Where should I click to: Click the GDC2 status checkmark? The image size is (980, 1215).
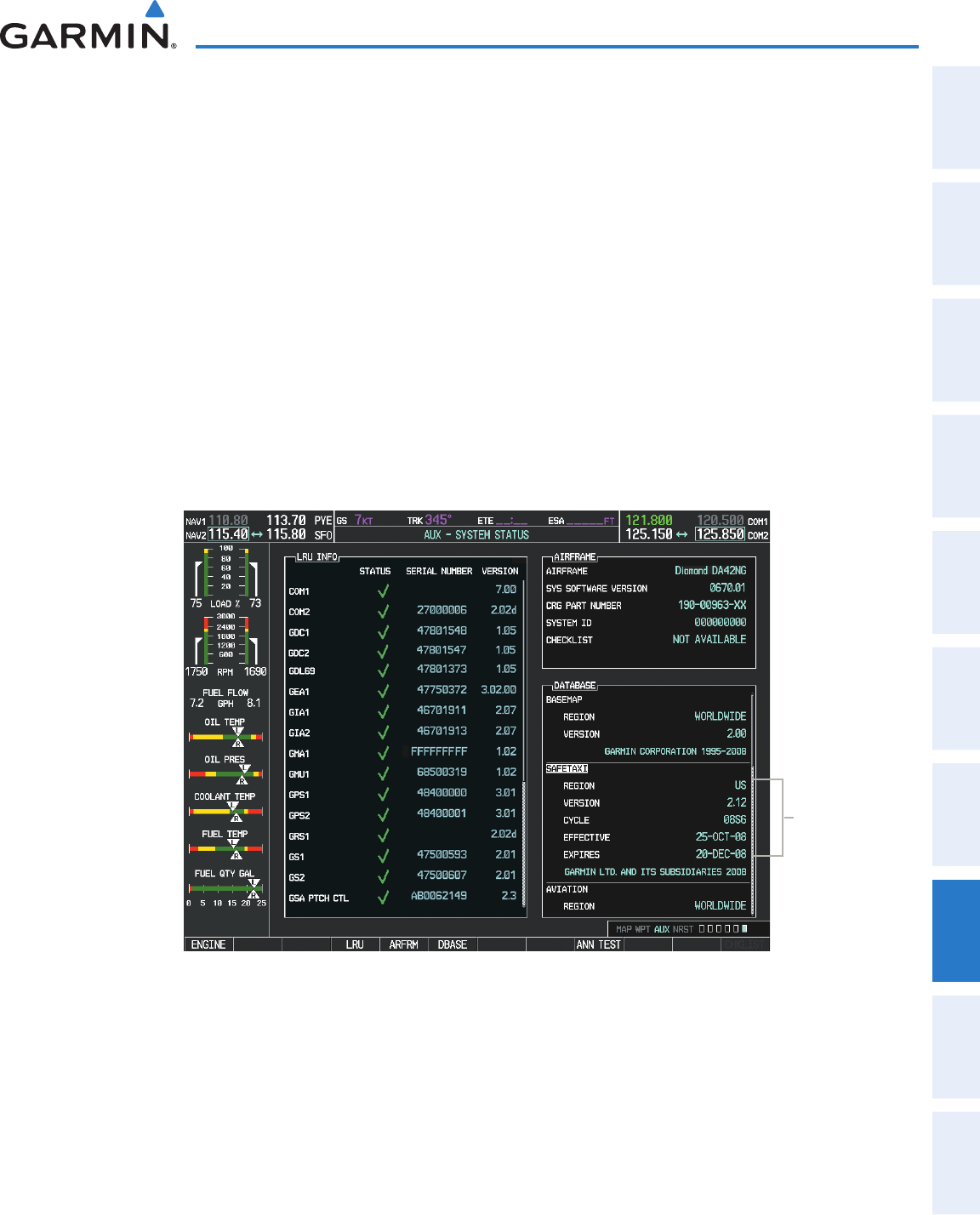tap(384, 653)
